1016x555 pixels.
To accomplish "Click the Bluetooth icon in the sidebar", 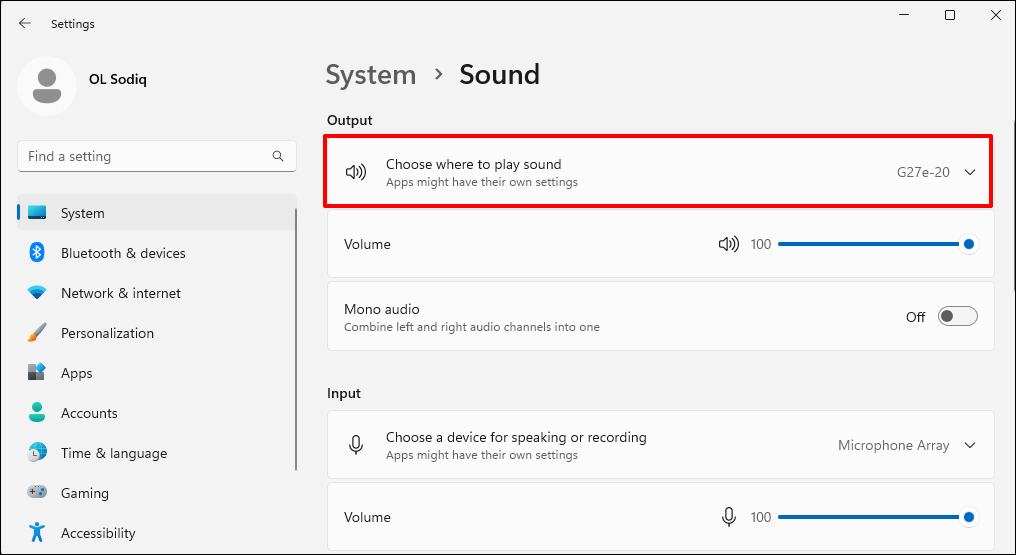I will (x=37, y=253).
